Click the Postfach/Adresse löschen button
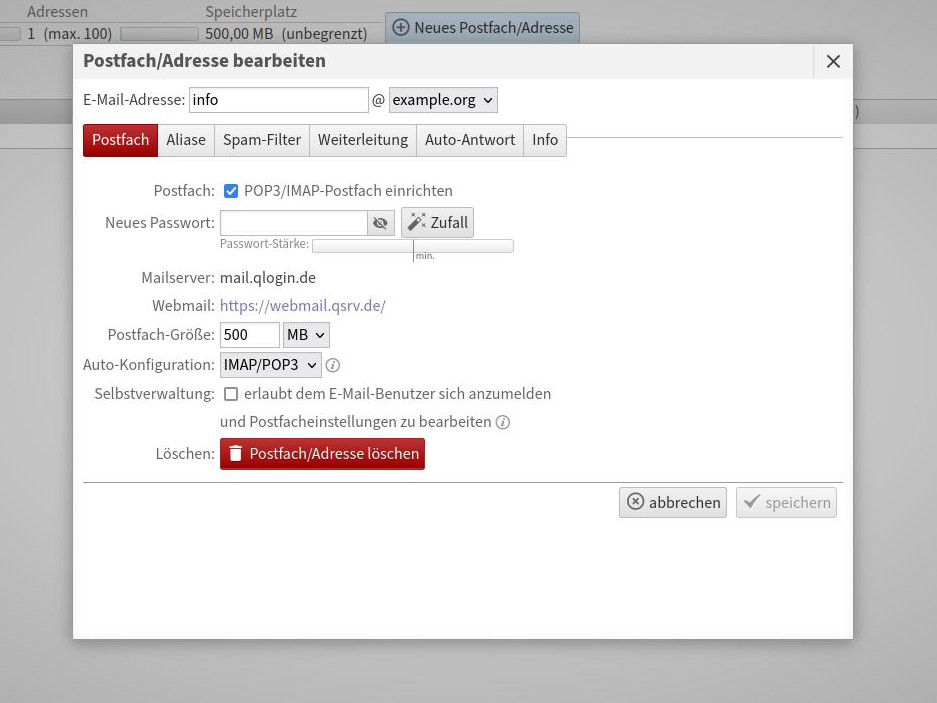 322,453
